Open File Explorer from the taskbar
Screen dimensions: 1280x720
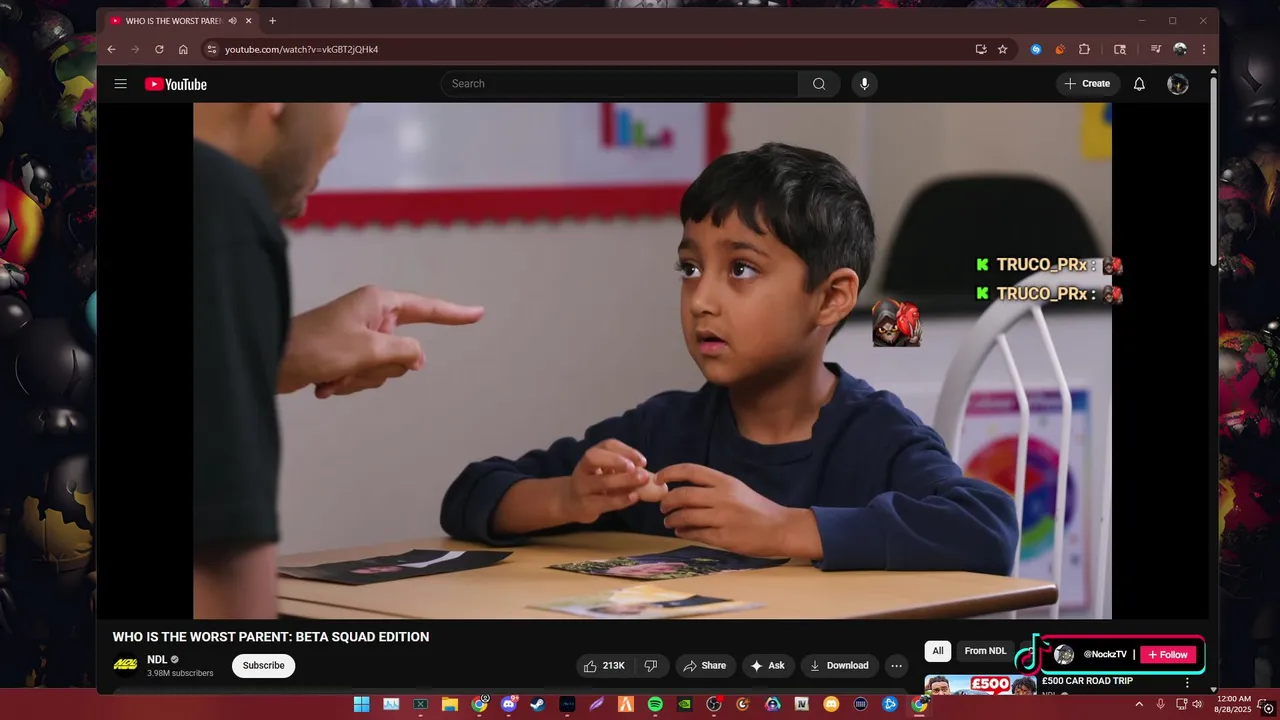(x=450, y=704)
